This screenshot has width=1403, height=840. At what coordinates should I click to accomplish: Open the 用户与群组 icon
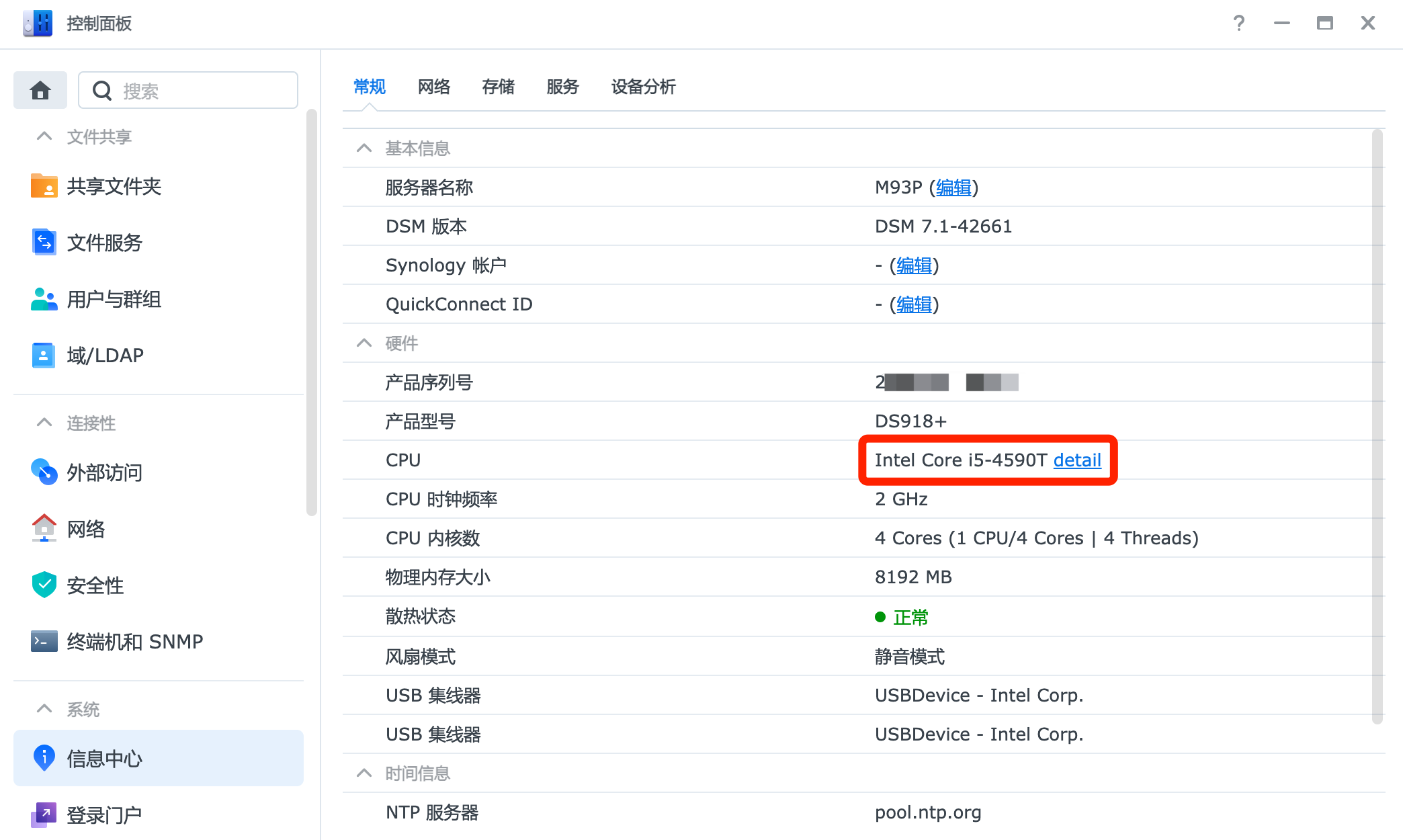pyautogui.click(x=44, y=299)
